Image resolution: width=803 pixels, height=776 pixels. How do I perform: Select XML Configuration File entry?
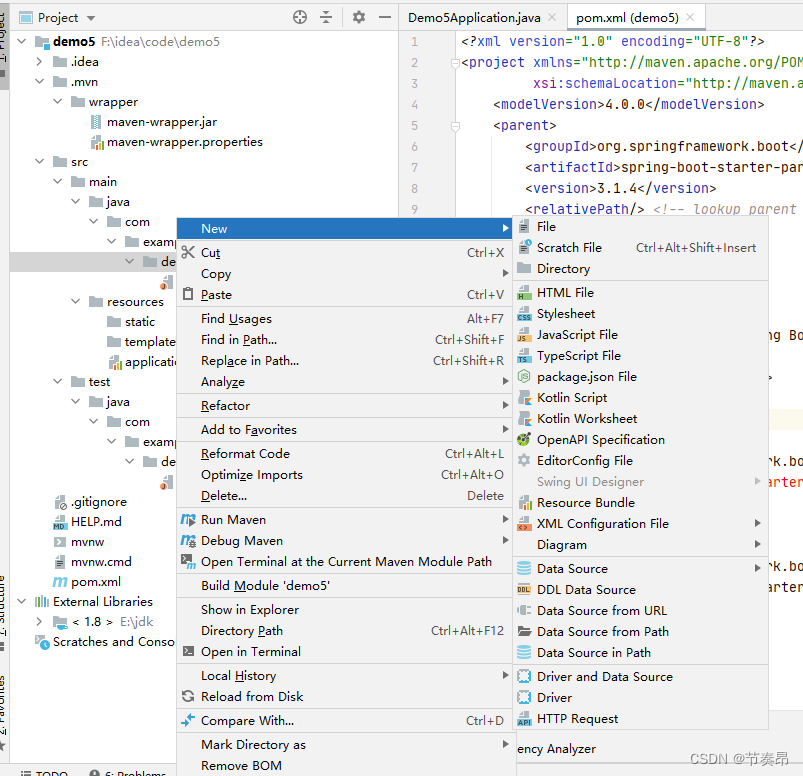[x=641, y=523]
